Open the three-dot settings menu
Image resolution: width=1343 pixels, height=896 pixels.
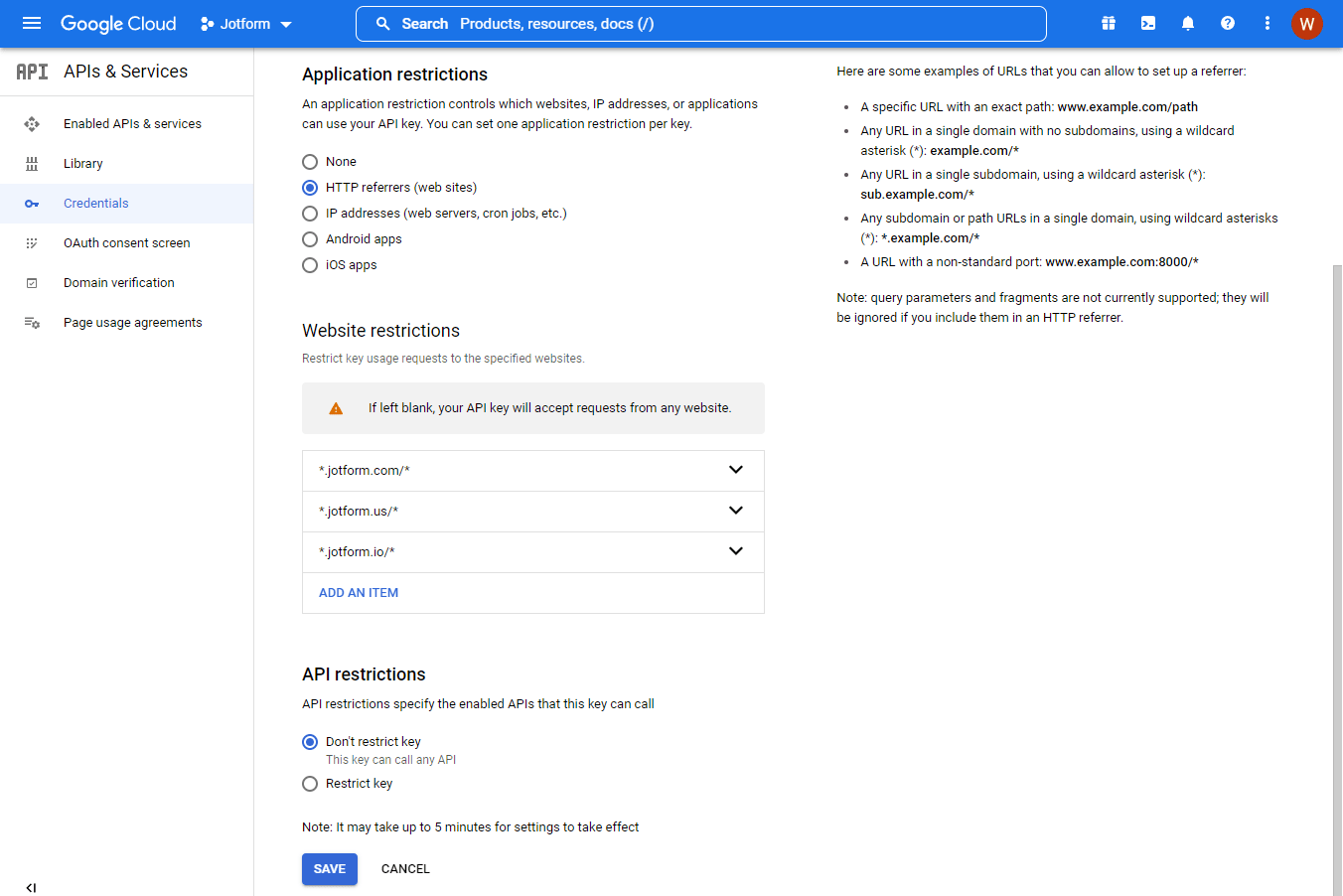tap(1268, 23)
